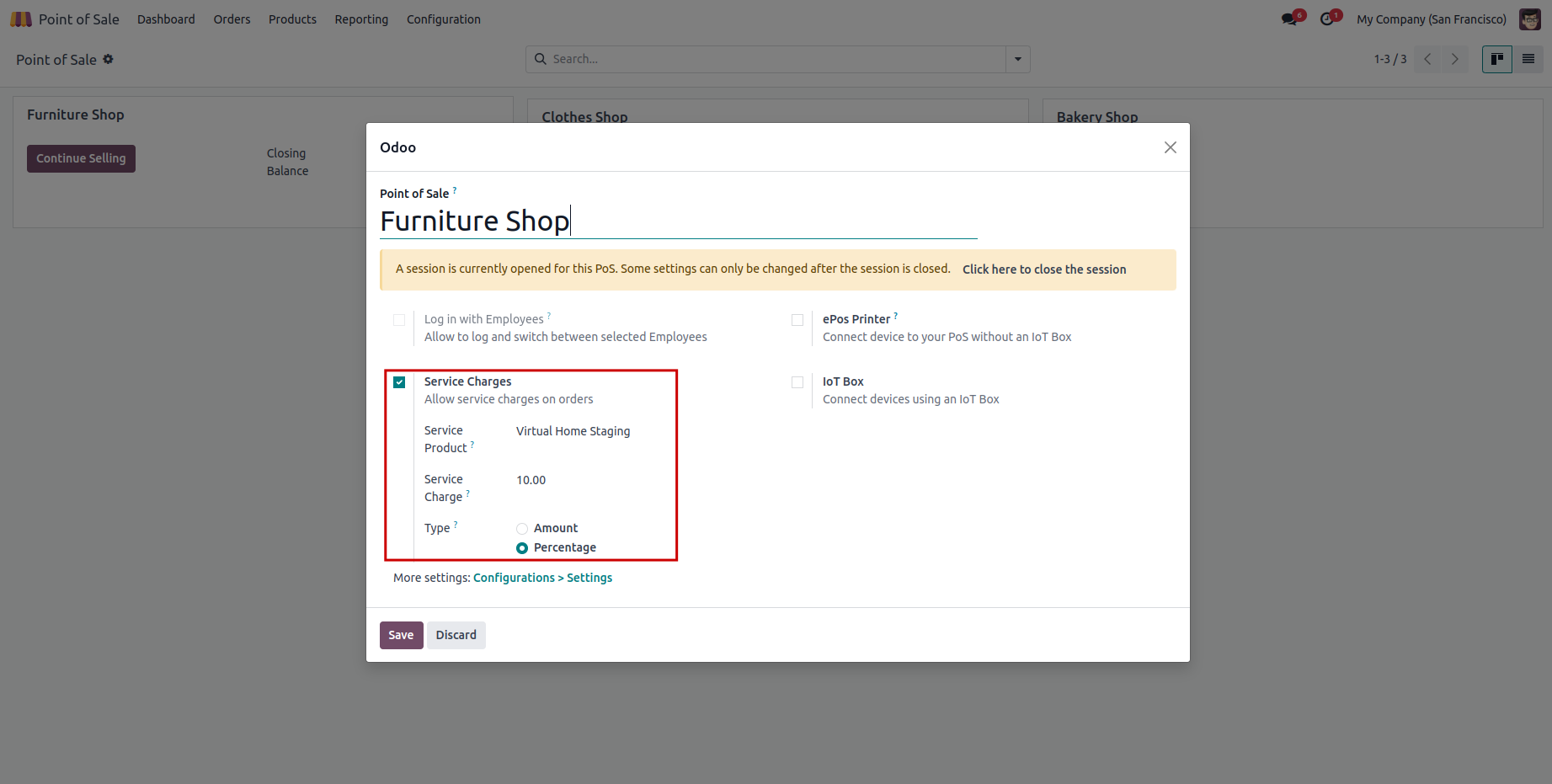Open My Company (San Francisco) switcher

click(x=1432, y=19)
